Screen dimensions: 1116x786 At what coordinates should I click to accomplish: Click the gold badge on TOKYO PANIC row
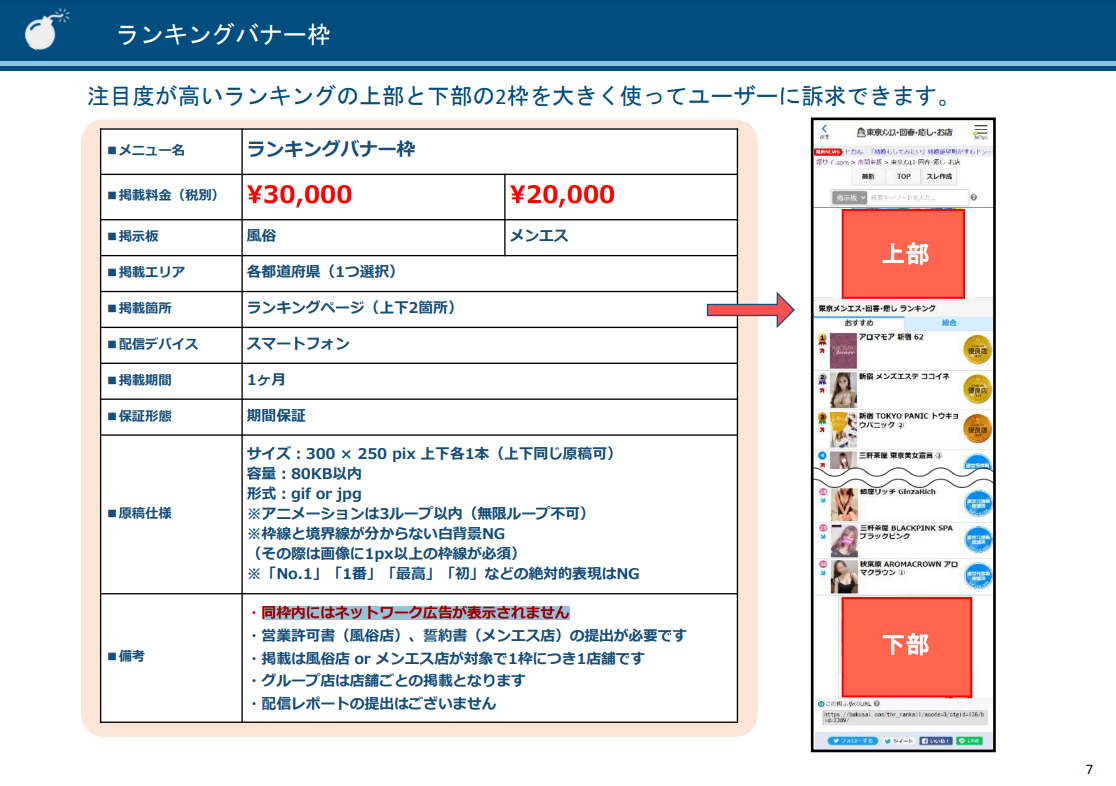[x=977, y=429]
